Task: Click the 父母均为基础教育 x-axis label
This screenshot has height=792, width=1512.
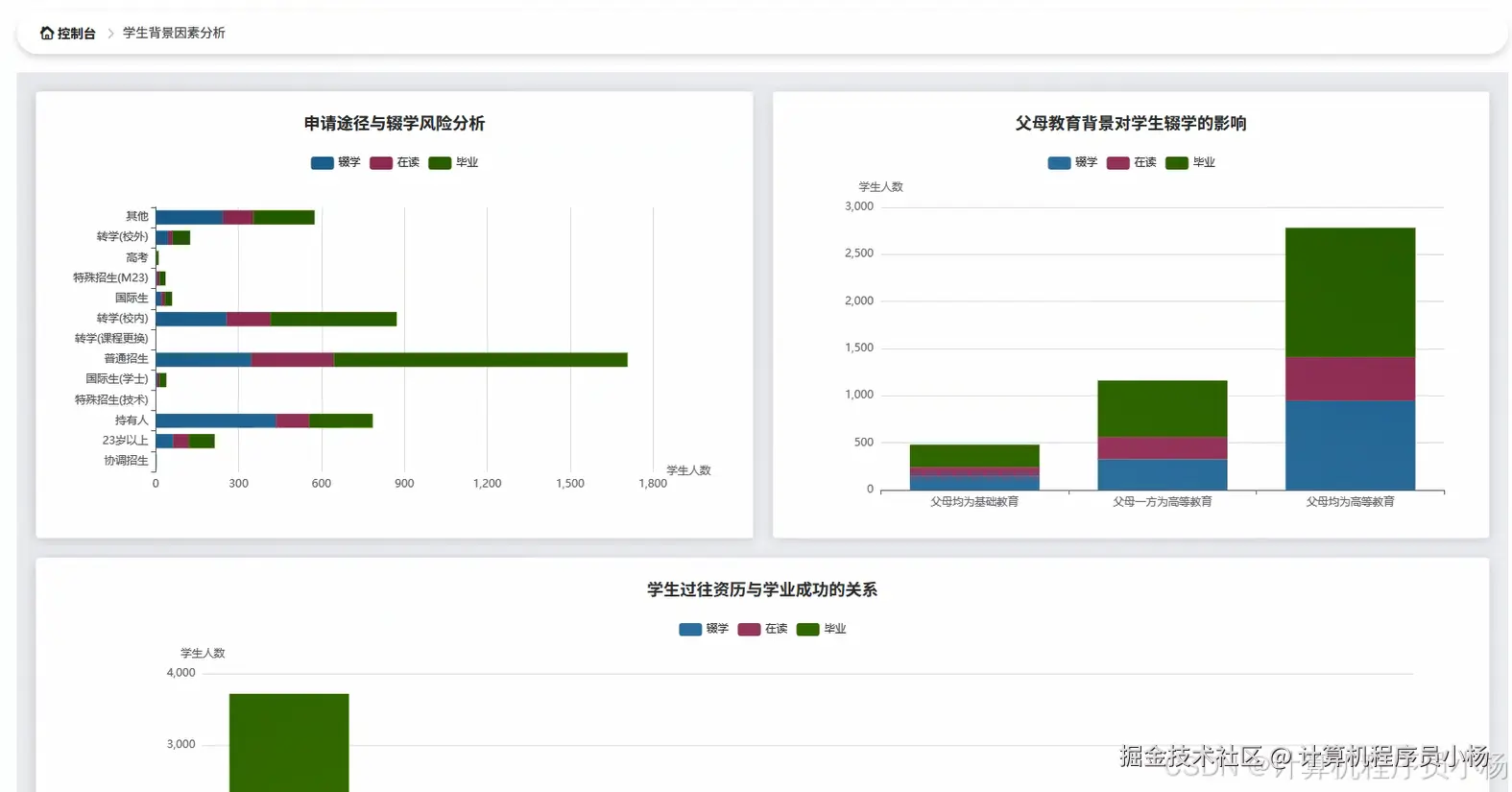Action: tap(974, 502)
